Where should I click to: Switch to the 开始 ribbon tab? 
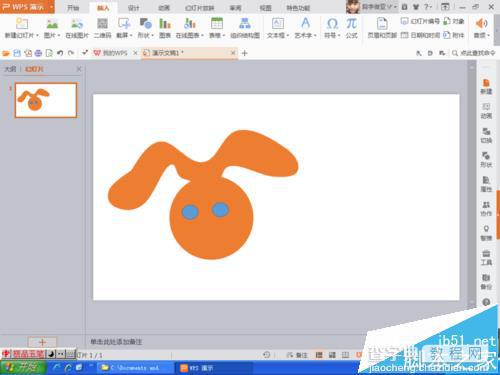(x=73, y=7)
